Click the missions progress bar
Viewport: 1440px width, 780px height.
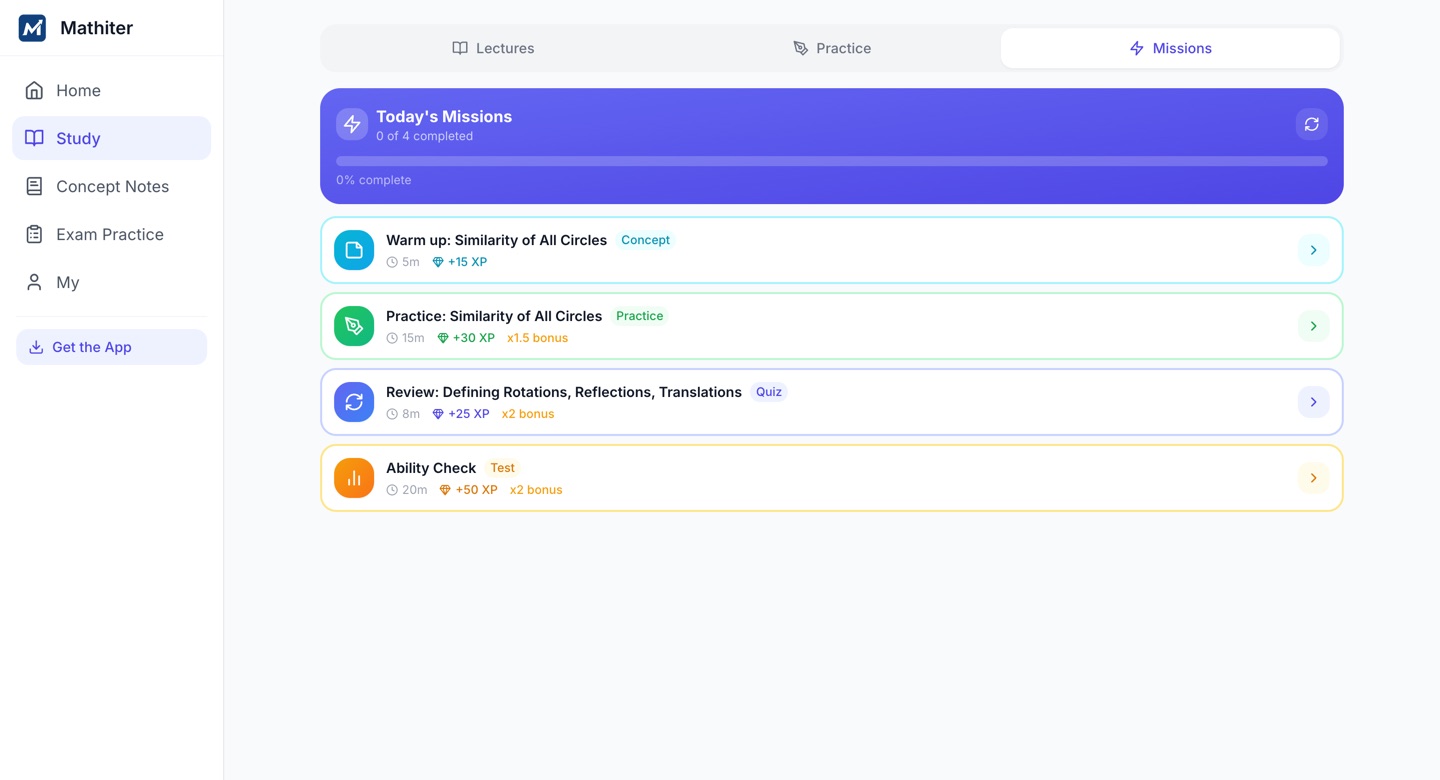(x=832, y=161)
